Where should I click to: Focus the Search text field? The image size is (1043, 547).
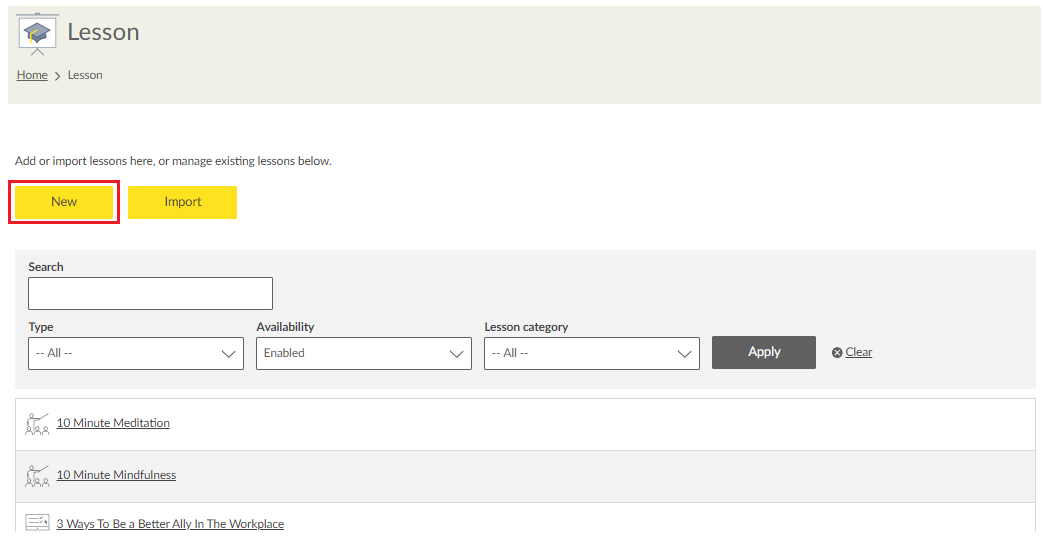pos(150,294)
